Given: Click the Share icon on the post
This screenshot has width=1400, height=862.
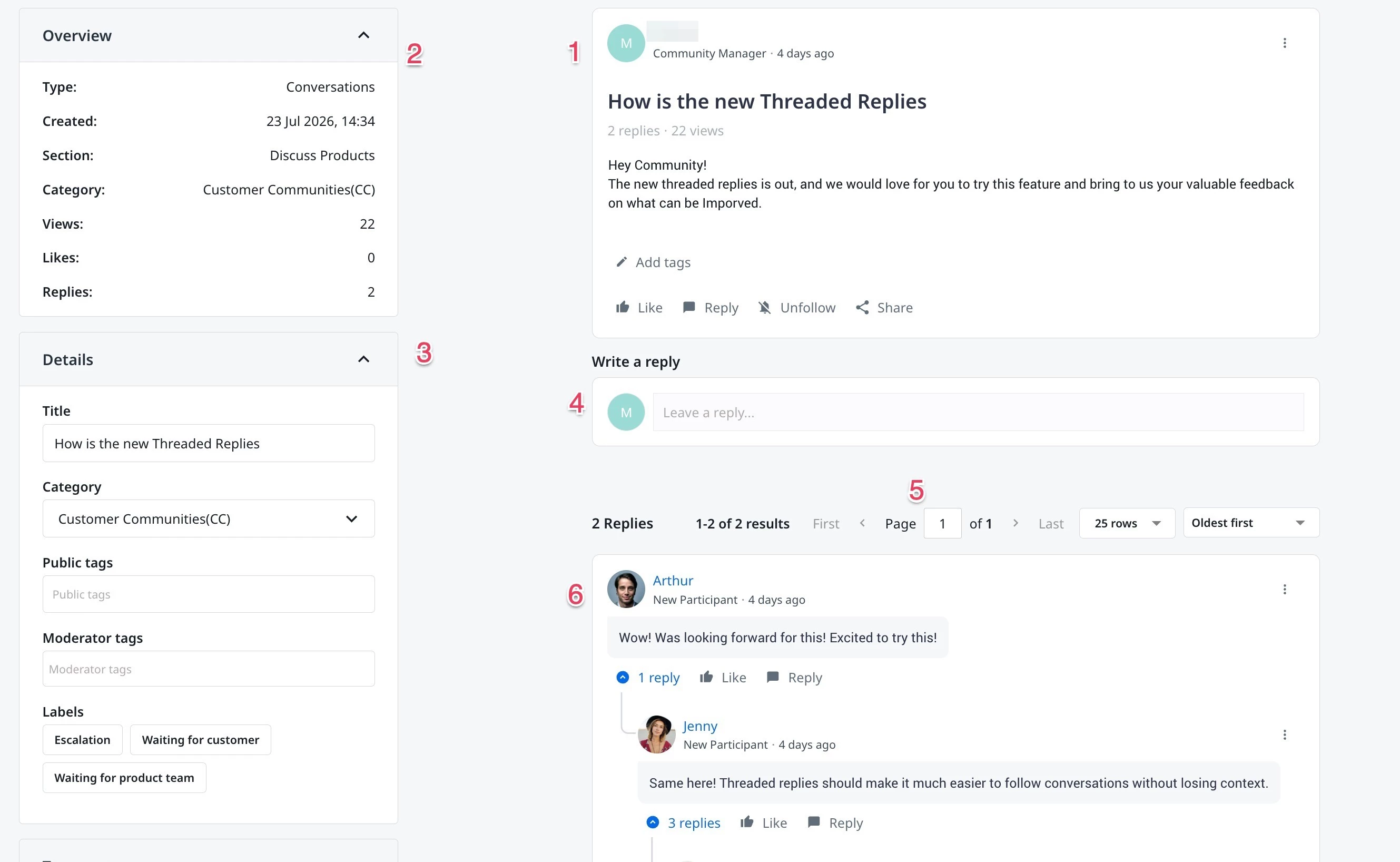Looking at the screenshot, I should tap(862, 307).
